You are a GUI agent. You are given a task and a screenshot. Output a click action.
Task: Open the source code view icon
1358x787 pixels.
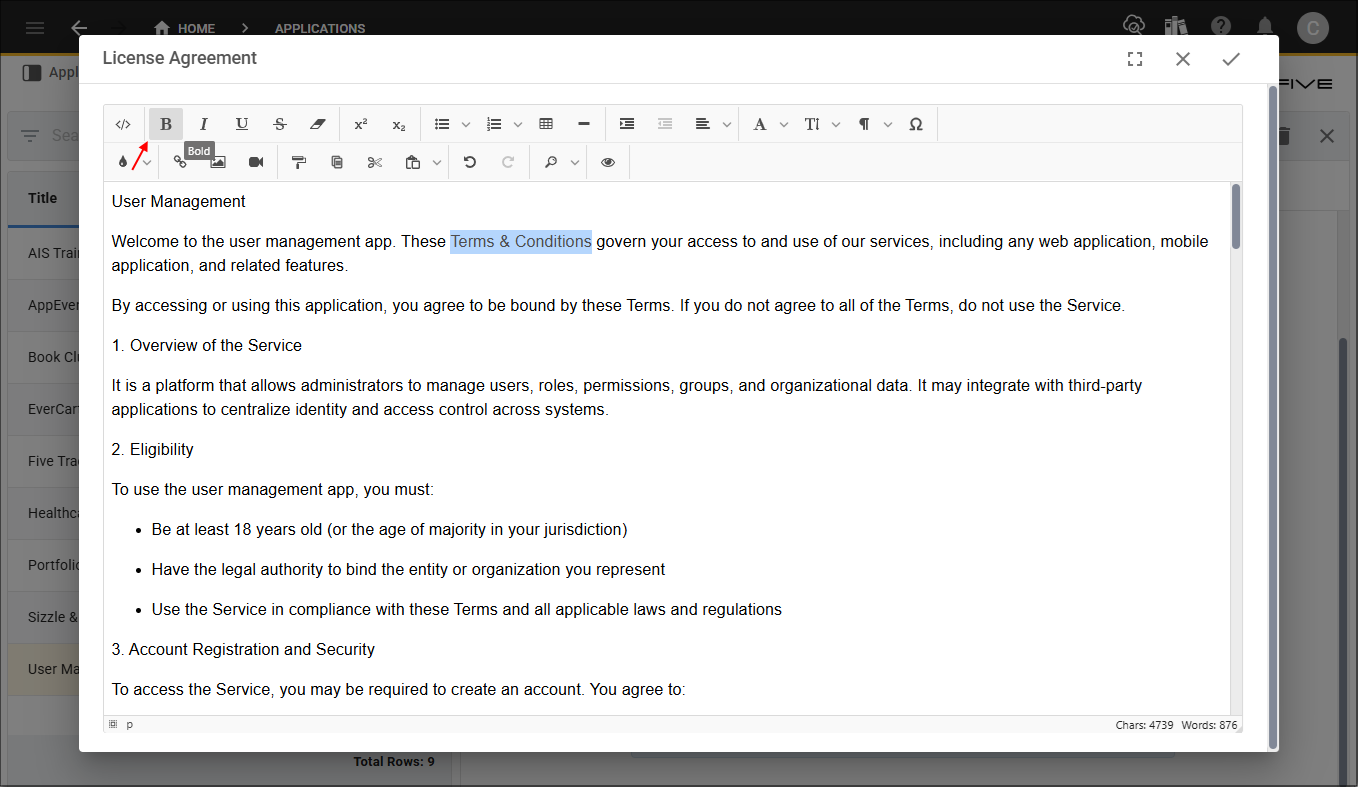pyautogui.click(x=123, y=124)
